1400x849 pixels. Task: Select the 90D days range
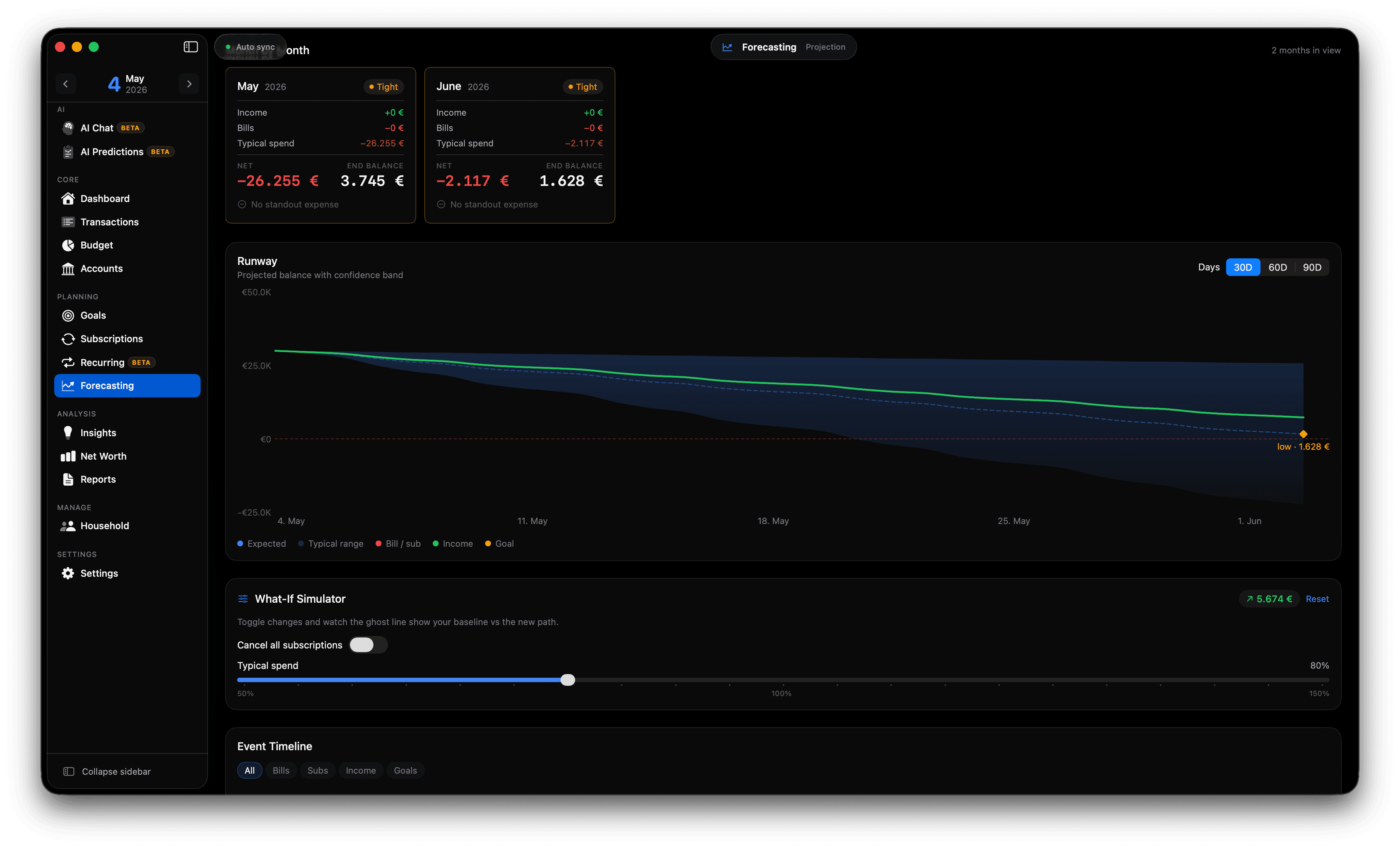point(1312,267)
